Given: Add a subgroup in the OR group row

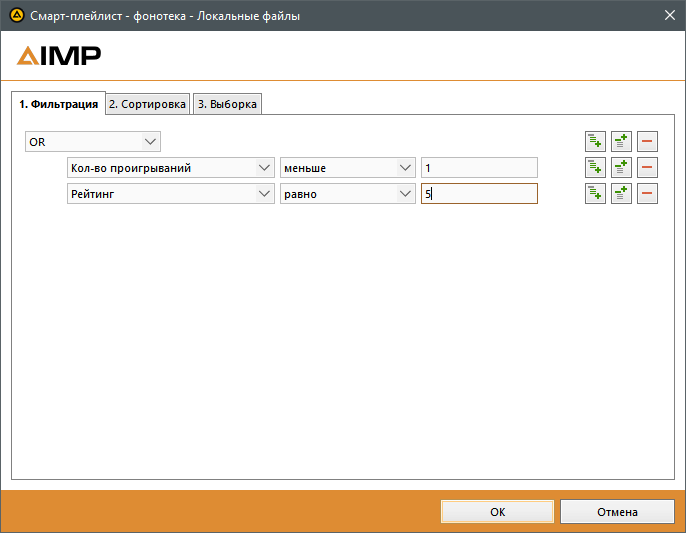Looking at the screenshot, I should (x=621, y=141).
